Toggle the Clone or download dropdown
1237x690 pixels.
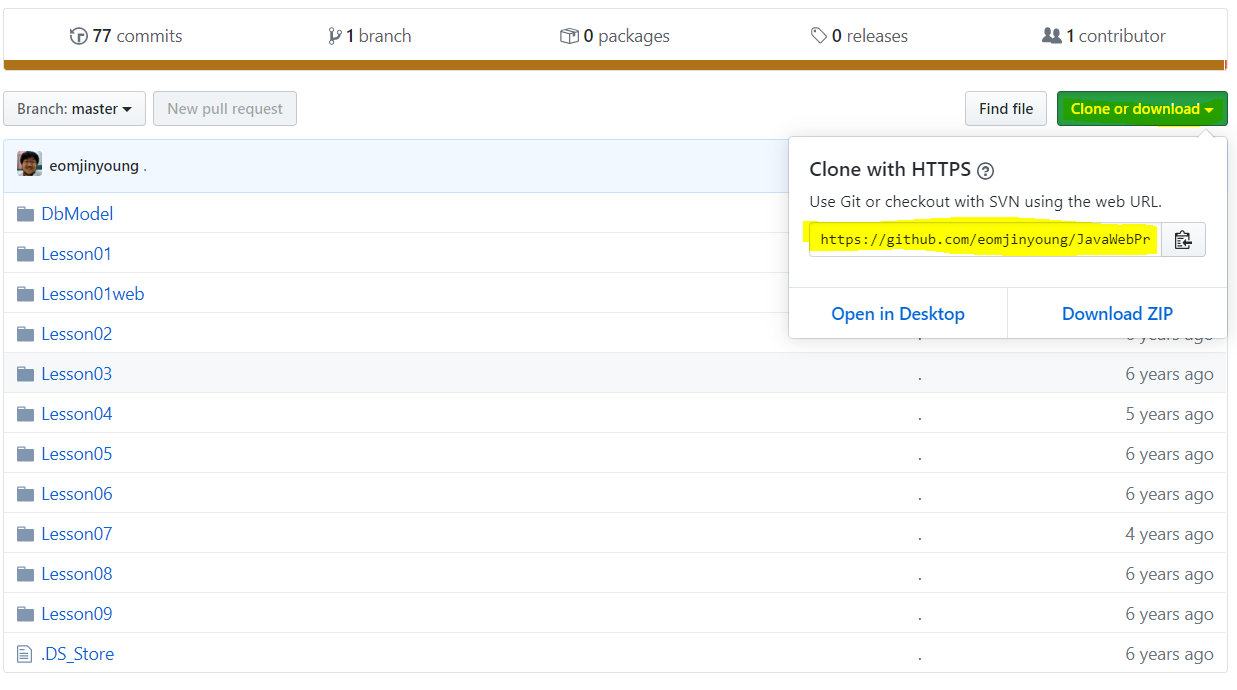pos(1142,108)
